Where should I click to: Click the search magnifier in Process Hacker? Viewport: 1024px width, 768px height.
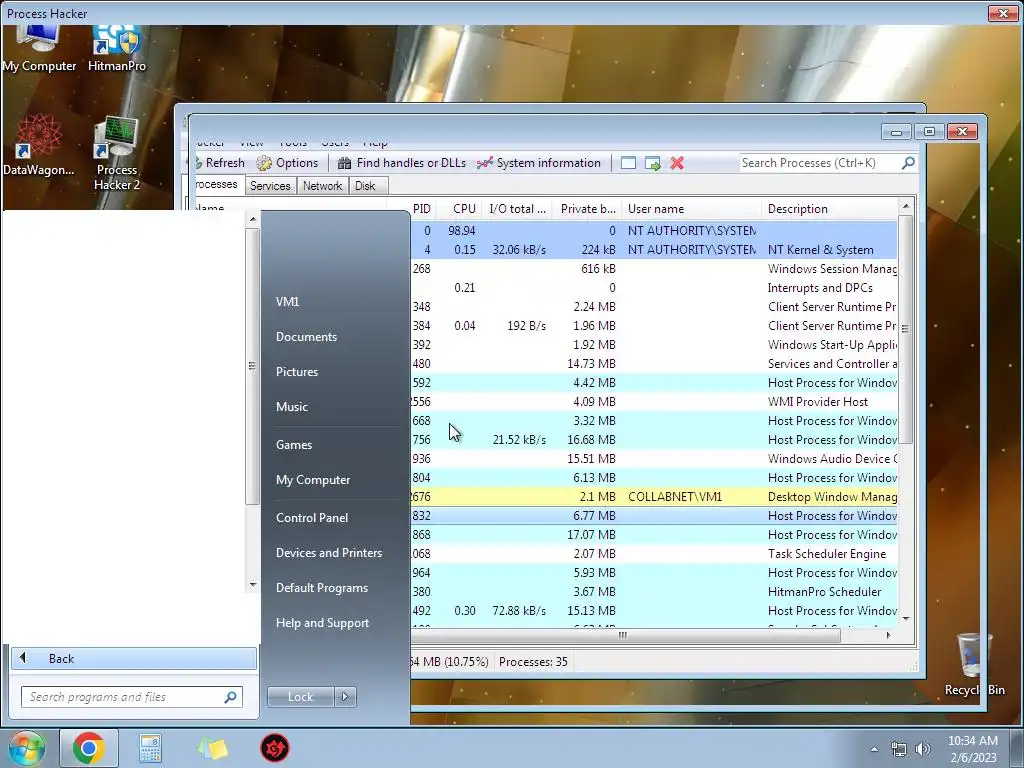908,163
